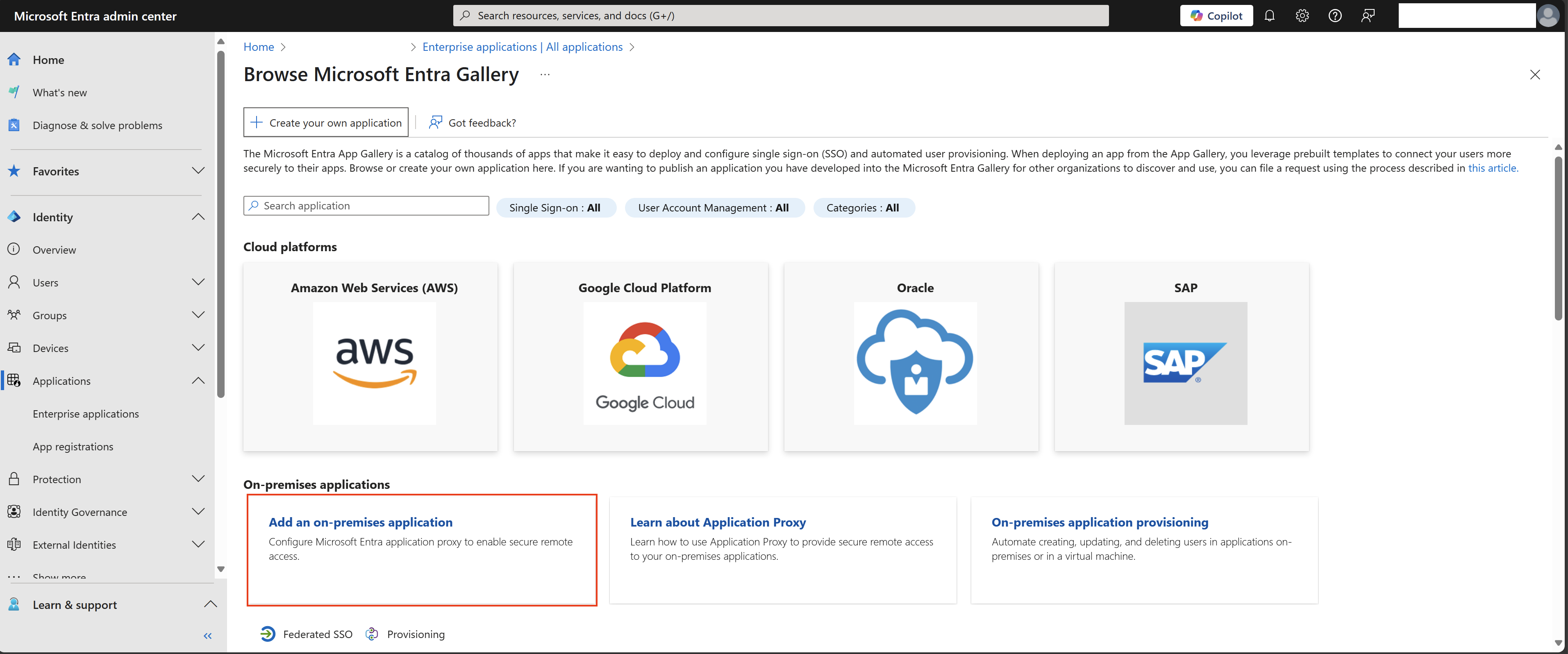This screenshot has width=1568, height=654.
Task: Open the notifications bell
Action: [x=1269, y=16]
